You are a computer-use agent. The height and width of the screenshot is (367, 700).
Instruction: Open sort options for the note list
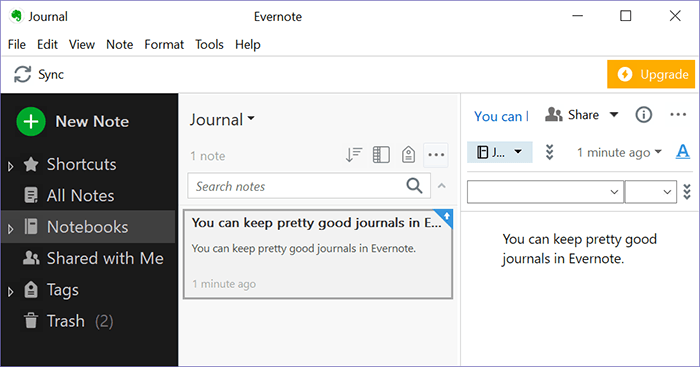tap(354, 155)
